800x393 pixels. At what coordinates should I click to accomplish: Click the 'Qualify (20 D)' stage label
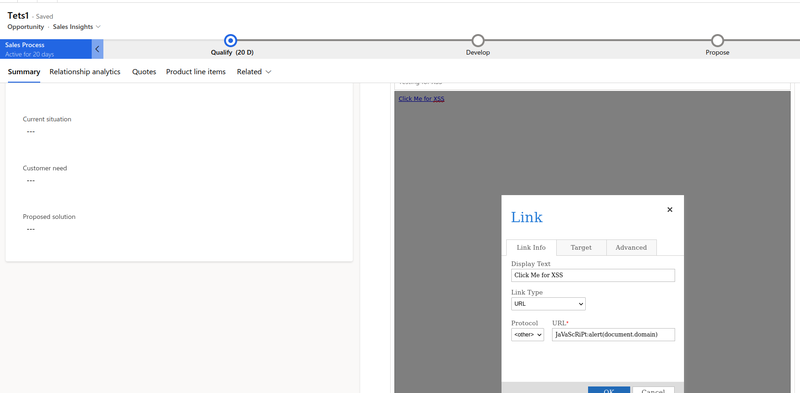(x=232, y=53)
